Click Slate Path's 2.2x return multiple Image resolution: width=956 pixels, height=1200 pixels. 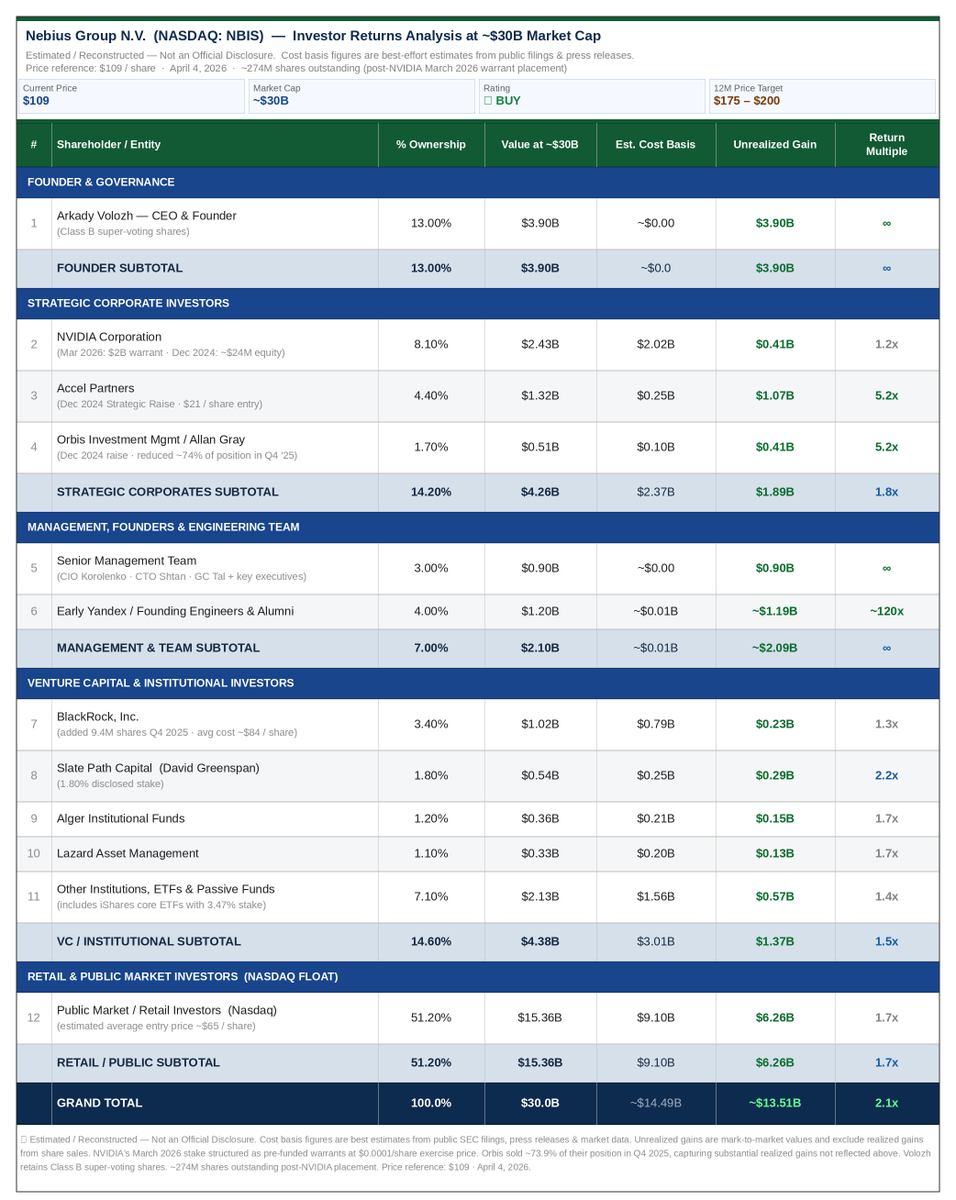coord(887,775)
